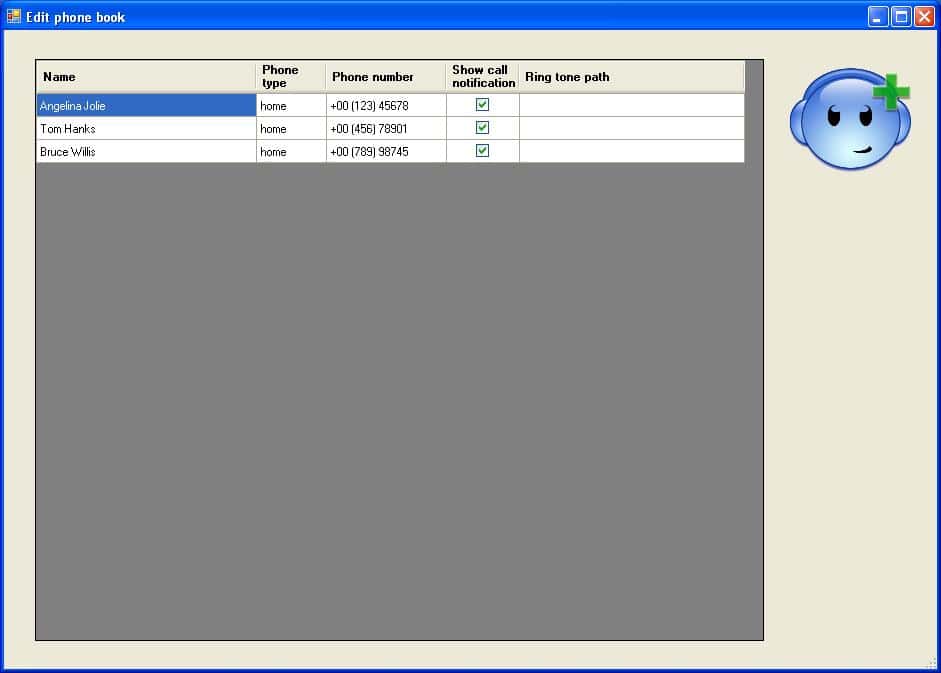Select the Bruce Willis name cell
This screenshot has width=941, height=673.
pos(146,152)
